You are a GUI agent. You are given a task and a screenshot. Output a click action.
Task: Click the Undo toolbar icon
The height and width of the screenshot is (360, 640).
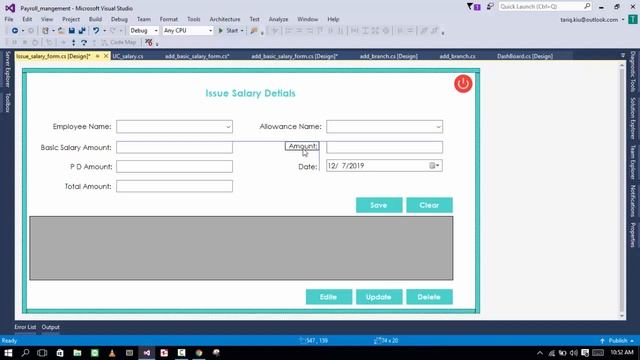96,31
